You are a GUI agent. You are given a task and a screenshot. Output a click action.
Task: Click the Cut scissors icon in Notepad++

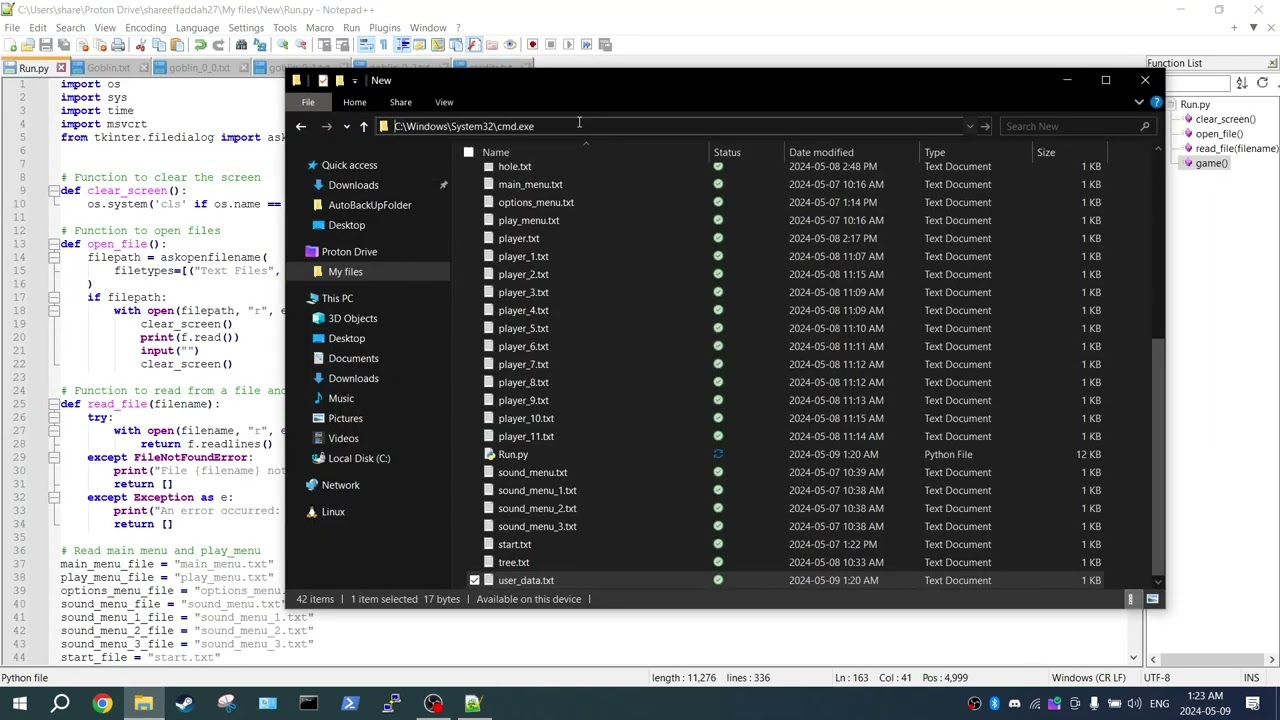click(x=141, y=44)
